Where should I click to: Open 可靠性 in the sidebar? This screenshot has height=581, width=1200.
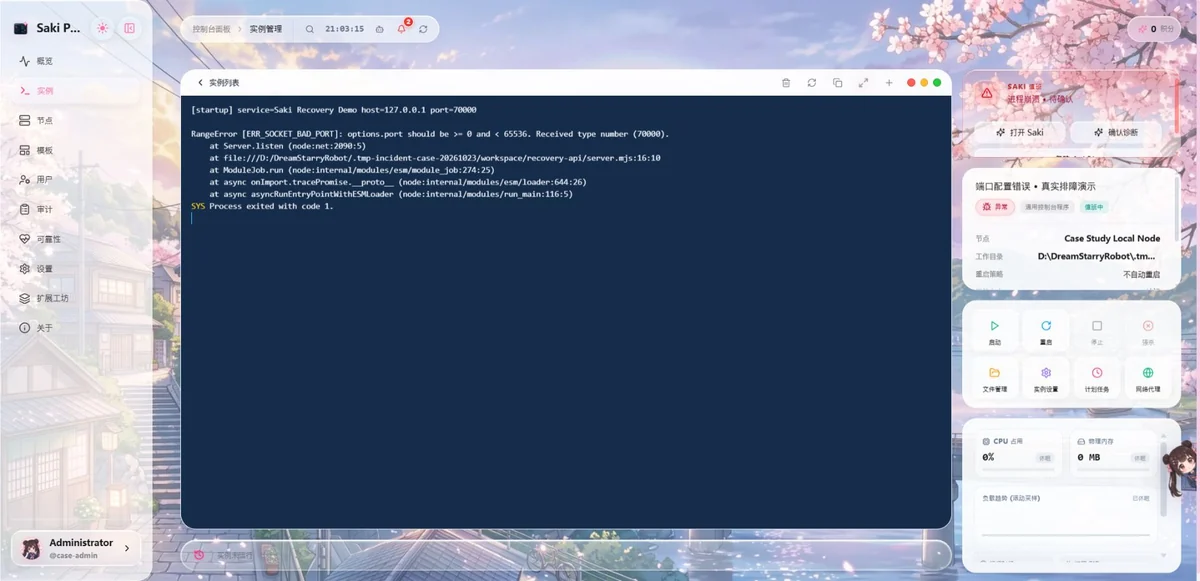pyautogui.click(x=76, y=239)
